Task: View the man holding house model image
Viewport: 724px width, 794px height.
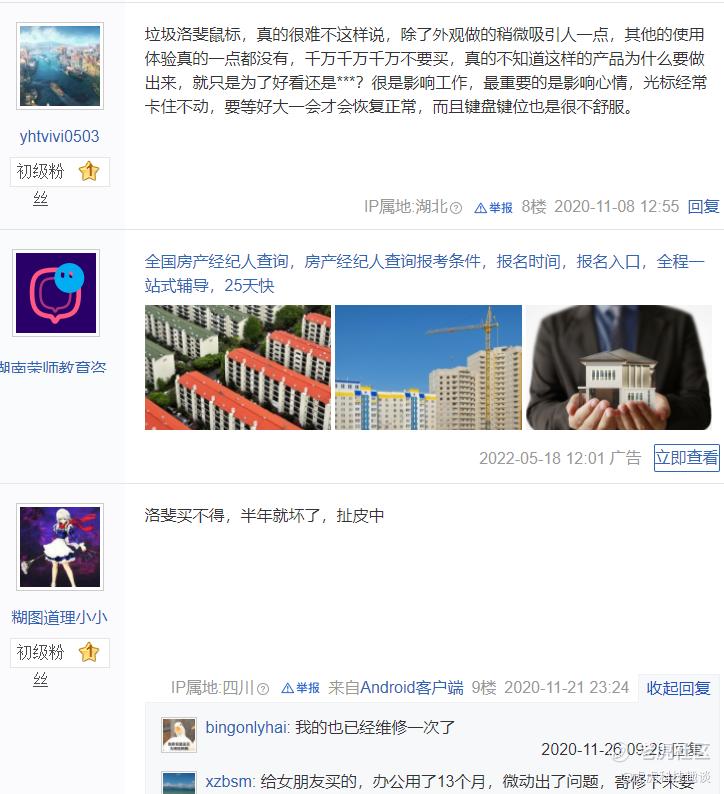Action: coord(619,367)
